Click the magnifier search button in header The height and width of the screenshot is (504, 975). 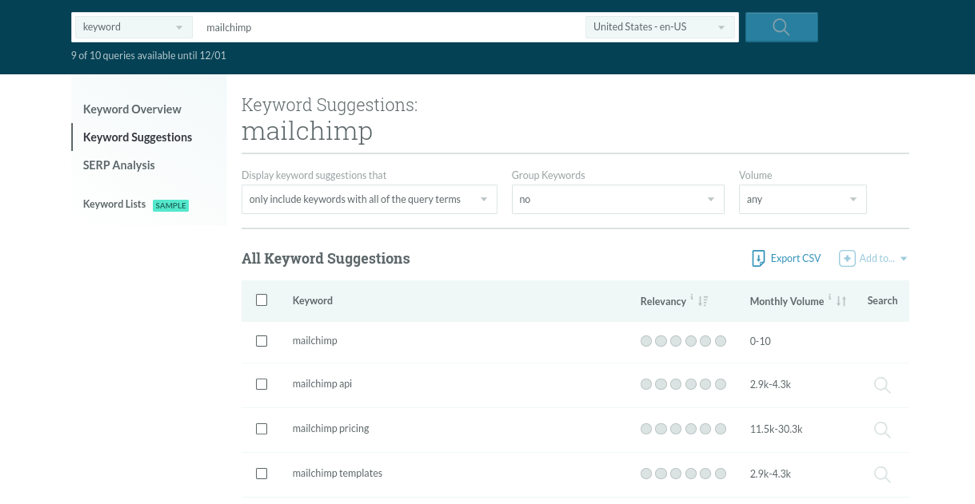pyautogui.click(x=781, y=27)
